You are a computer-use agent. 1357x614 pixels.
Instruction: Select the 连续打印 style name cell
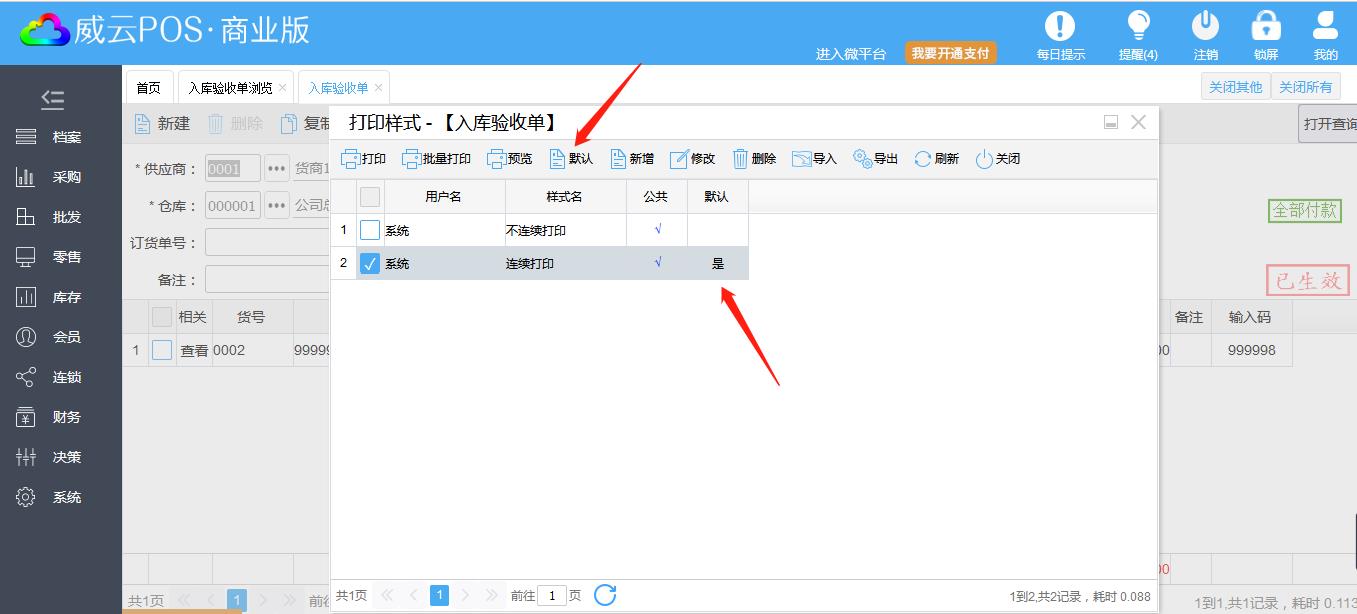(x=565, y=263)
